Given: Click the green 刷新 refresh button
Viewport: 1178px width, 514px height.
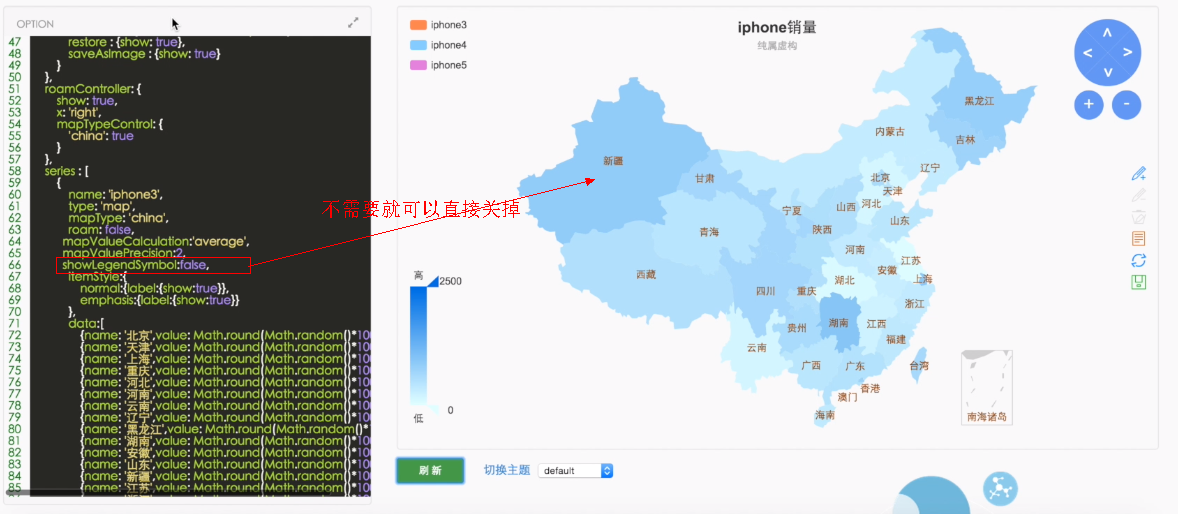Looking at the screenshot, I should click(430, 470).
